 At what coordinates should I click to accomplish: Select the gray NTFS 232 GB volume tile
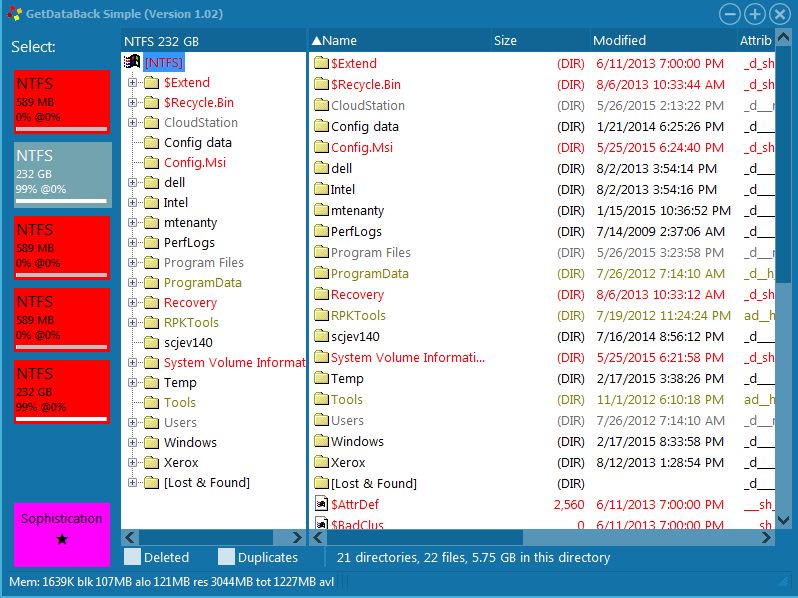(x=62, y=174)
